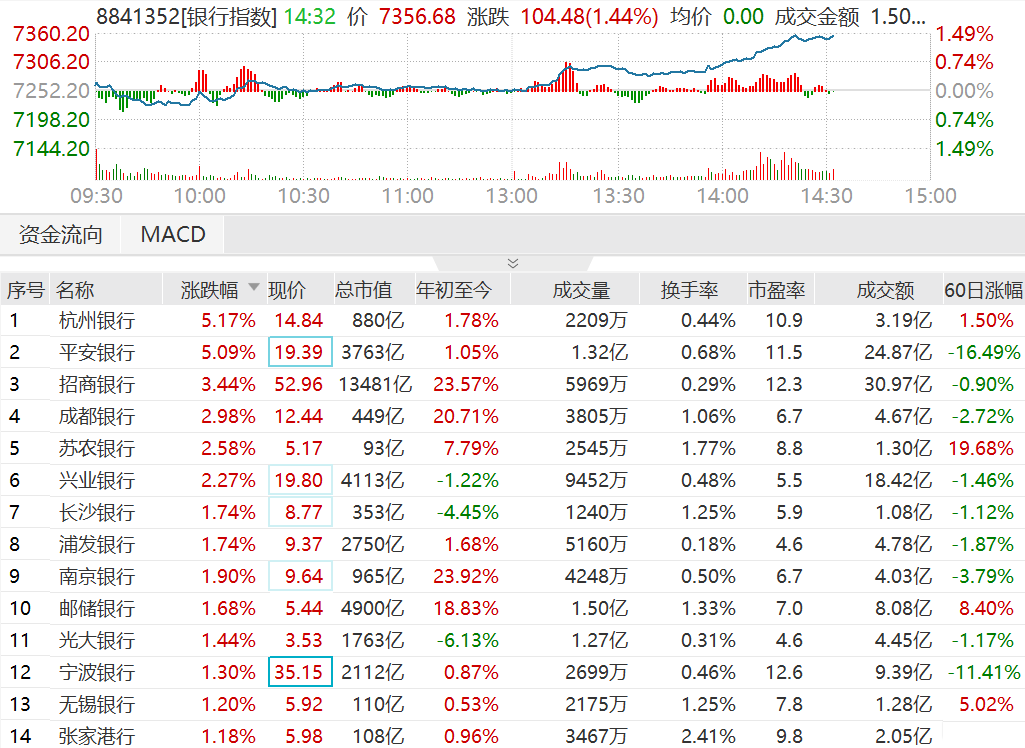1025x748 pixels.
Task: Click 南京银行 price cell 9.64
Action: click(x=300, y=577)
